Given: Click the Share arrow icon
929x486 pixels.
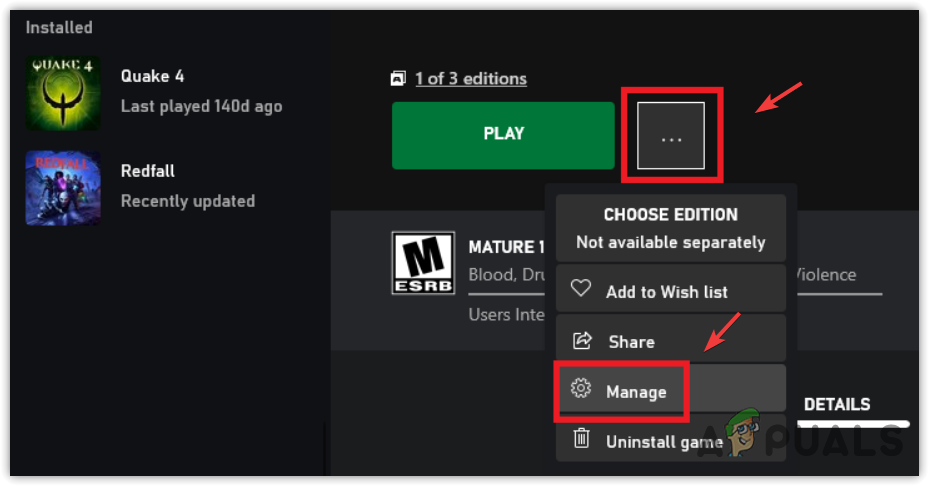Looking at the screenshot, I should tap(581, 341).
